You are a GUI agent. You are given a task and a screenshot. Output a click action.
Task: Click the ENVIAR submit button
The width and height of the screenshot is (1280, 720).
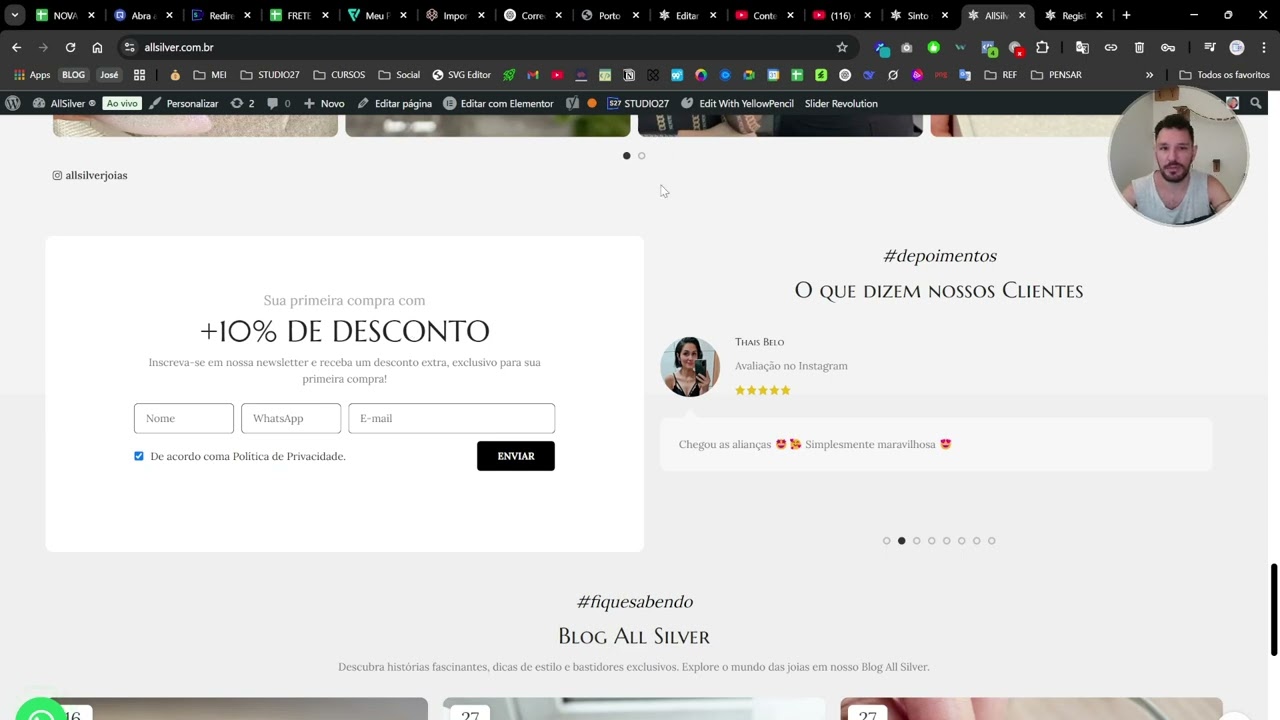click(516, 456)
